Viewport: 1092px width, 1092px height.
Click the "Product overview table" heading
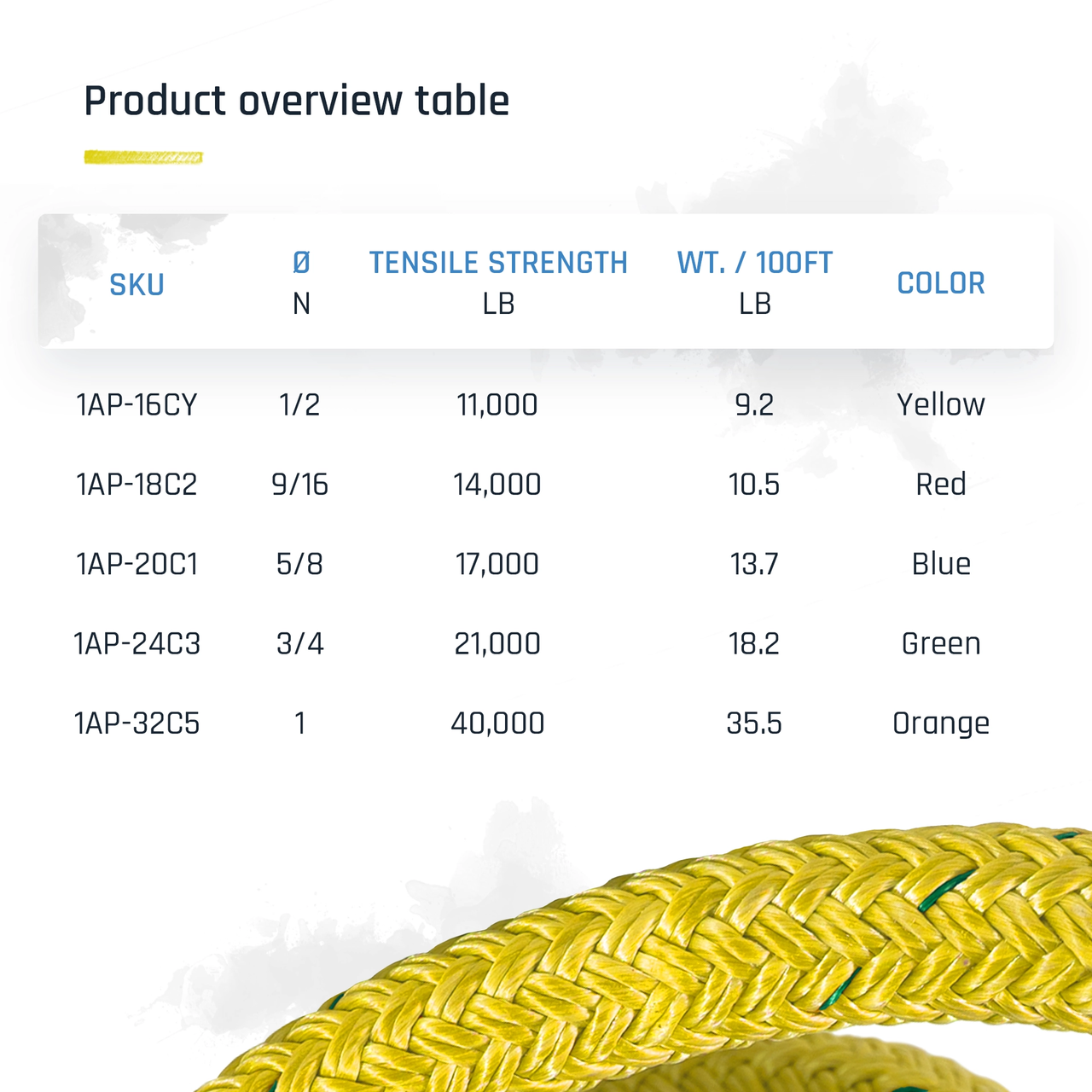coord(296,101)
